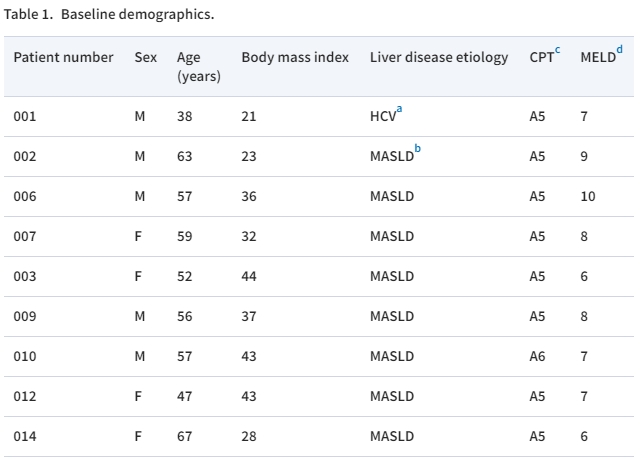The image size is (642, 462).
Task: Click age 67 in patient 014 row
Action: point(184,436)
